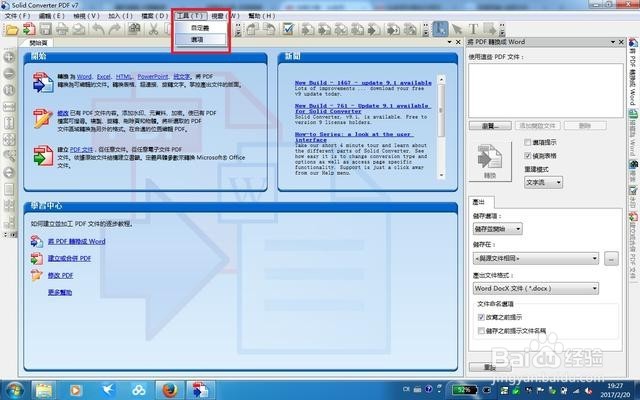This screenshot has width=640, height=400.
Task: Click the Zoom in plus icon in left toolbar
Action: (9, 57)
